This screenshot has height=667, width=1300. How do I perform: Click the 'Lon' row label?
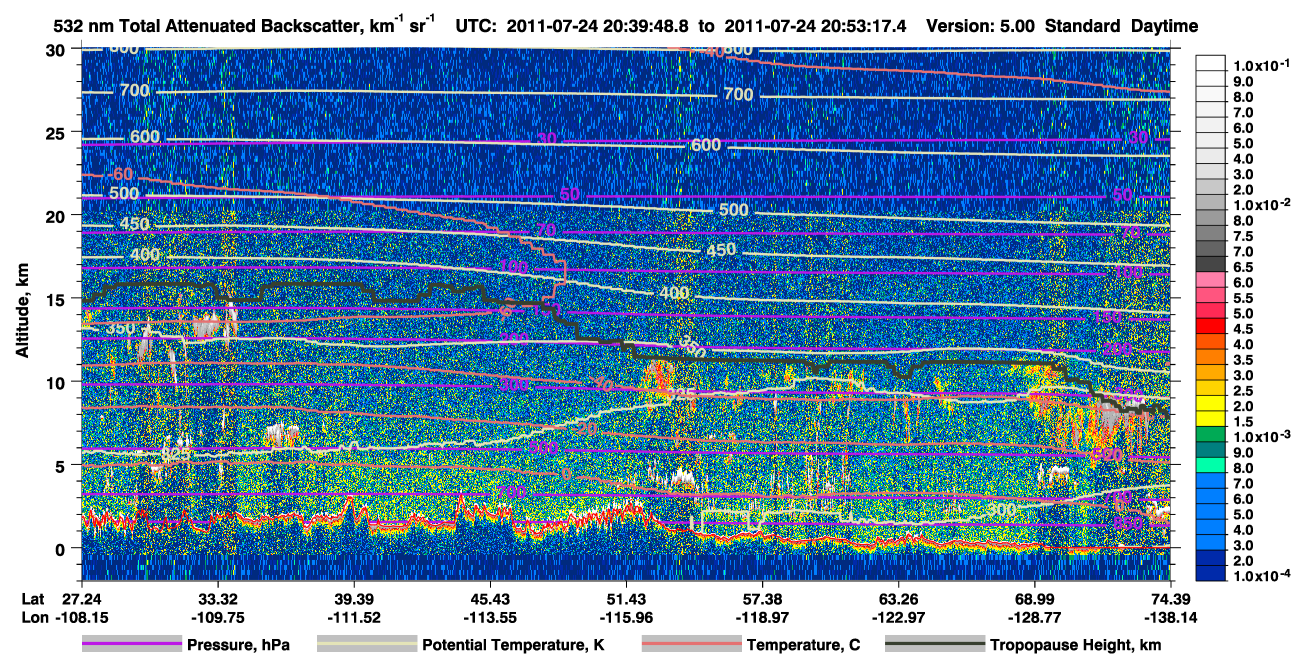click(x=34, y=617)
